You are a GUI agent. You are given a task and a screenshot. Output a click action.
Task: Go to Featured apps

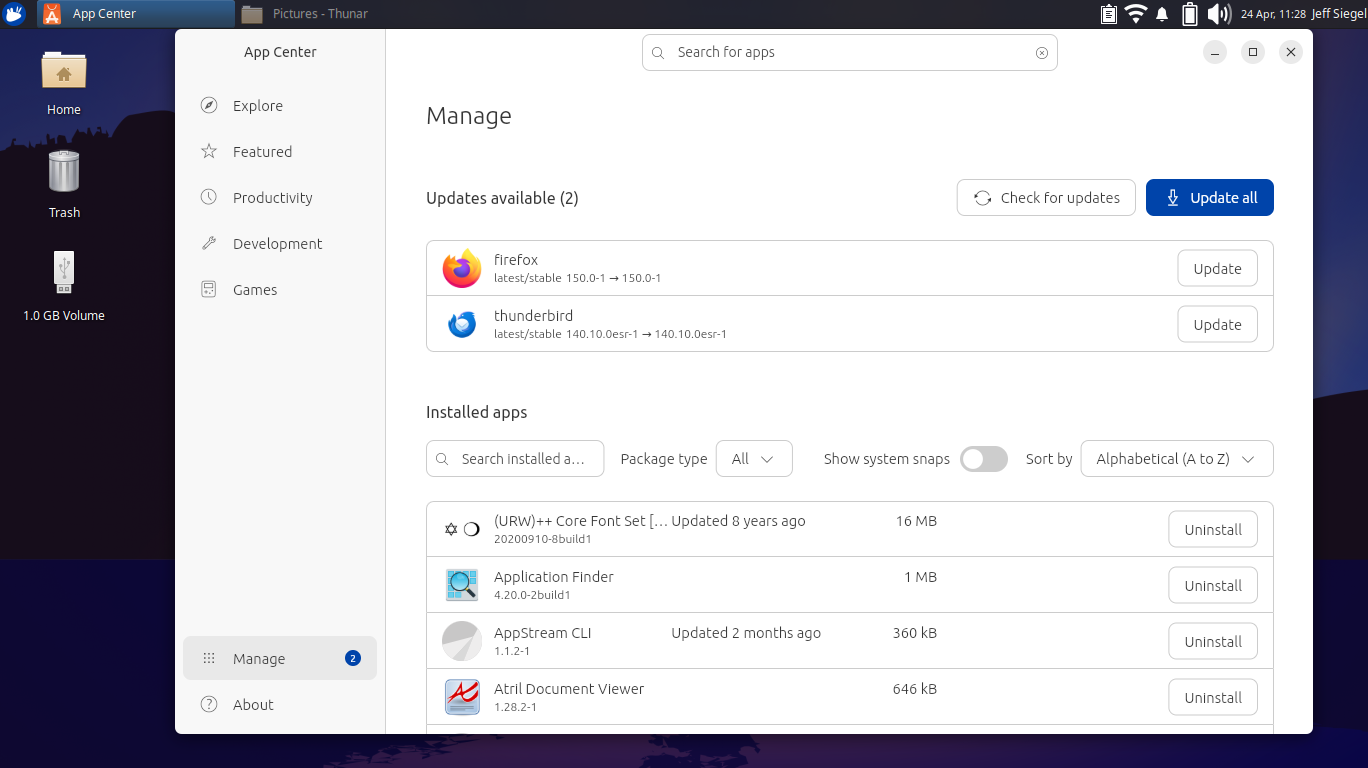(x=280, y=152)
